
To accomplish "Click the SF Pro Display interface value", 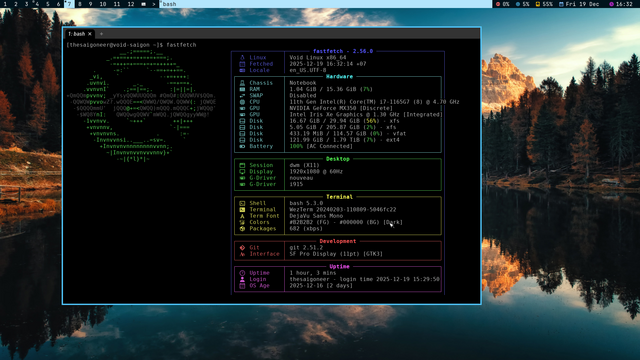I will coord(336,254).
